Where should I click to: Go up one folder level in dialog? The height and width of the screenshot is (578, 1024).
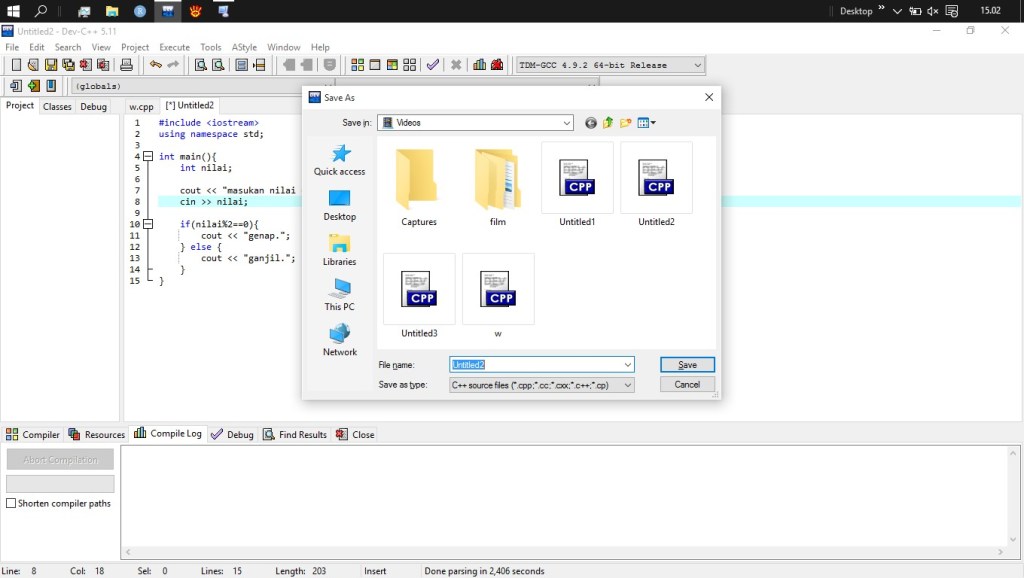click(x=608, y=123)
